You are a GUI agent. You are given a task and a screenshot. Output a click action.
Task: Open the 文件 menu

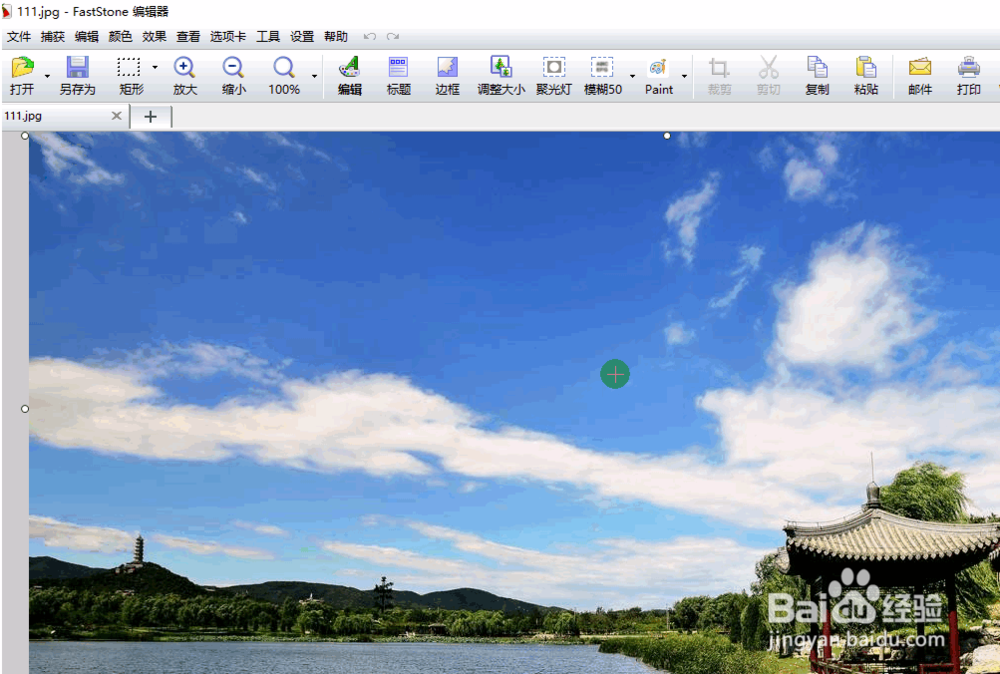18,36
